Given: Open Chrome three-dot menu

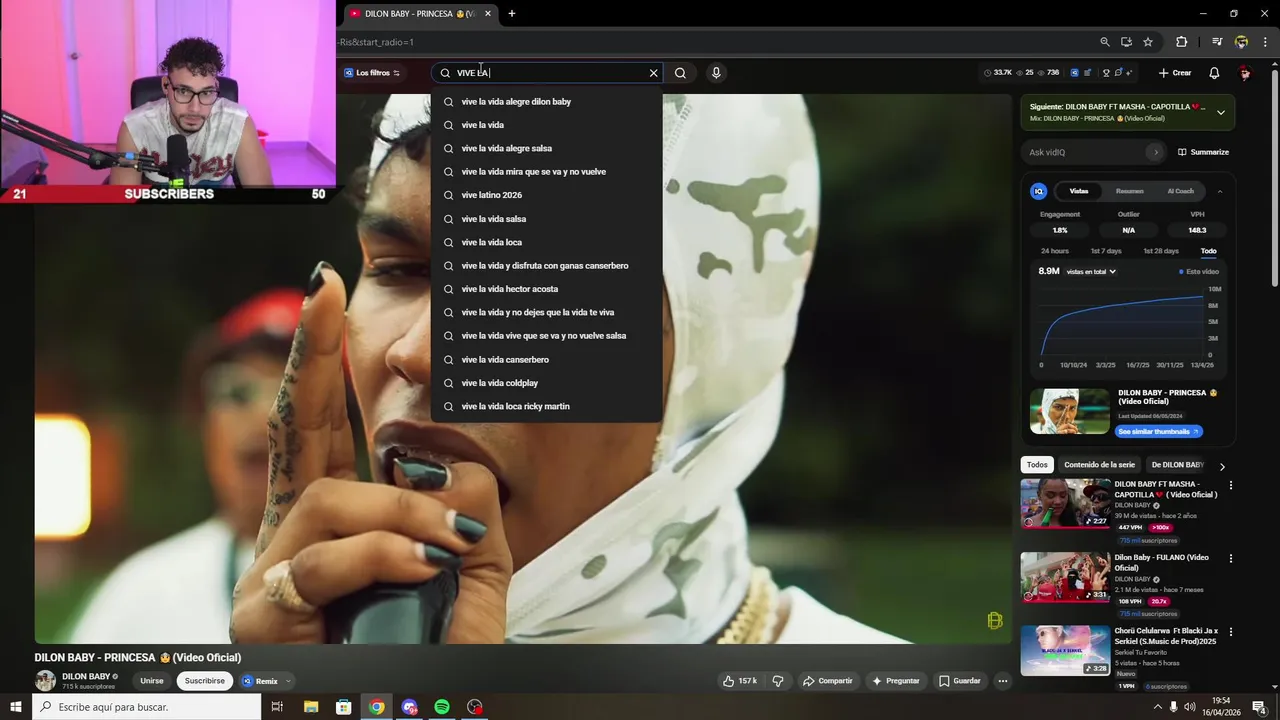Looking at the screenshot, I should [x=1265, y=42].
